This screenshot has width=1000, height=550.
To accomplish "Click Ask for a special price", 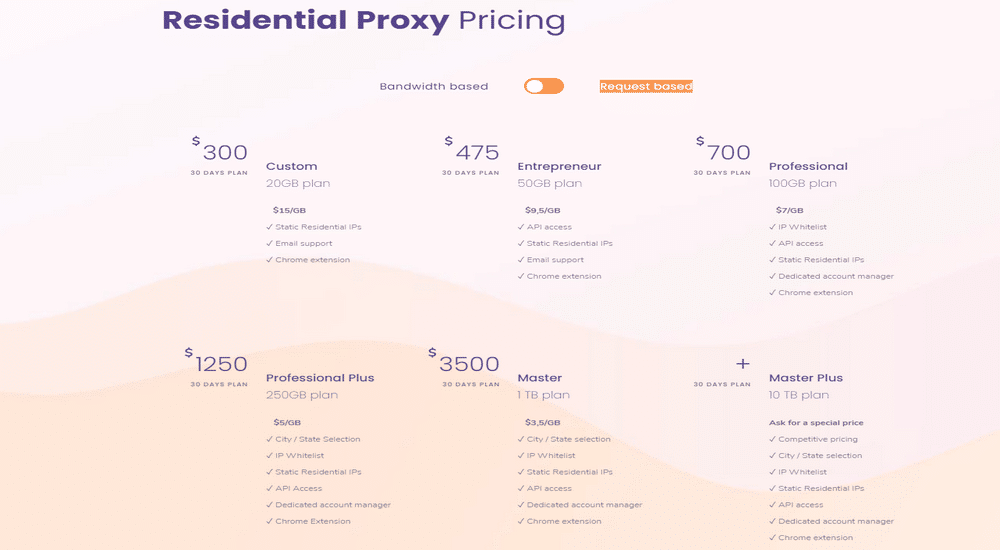I will [x=816, y=422].
